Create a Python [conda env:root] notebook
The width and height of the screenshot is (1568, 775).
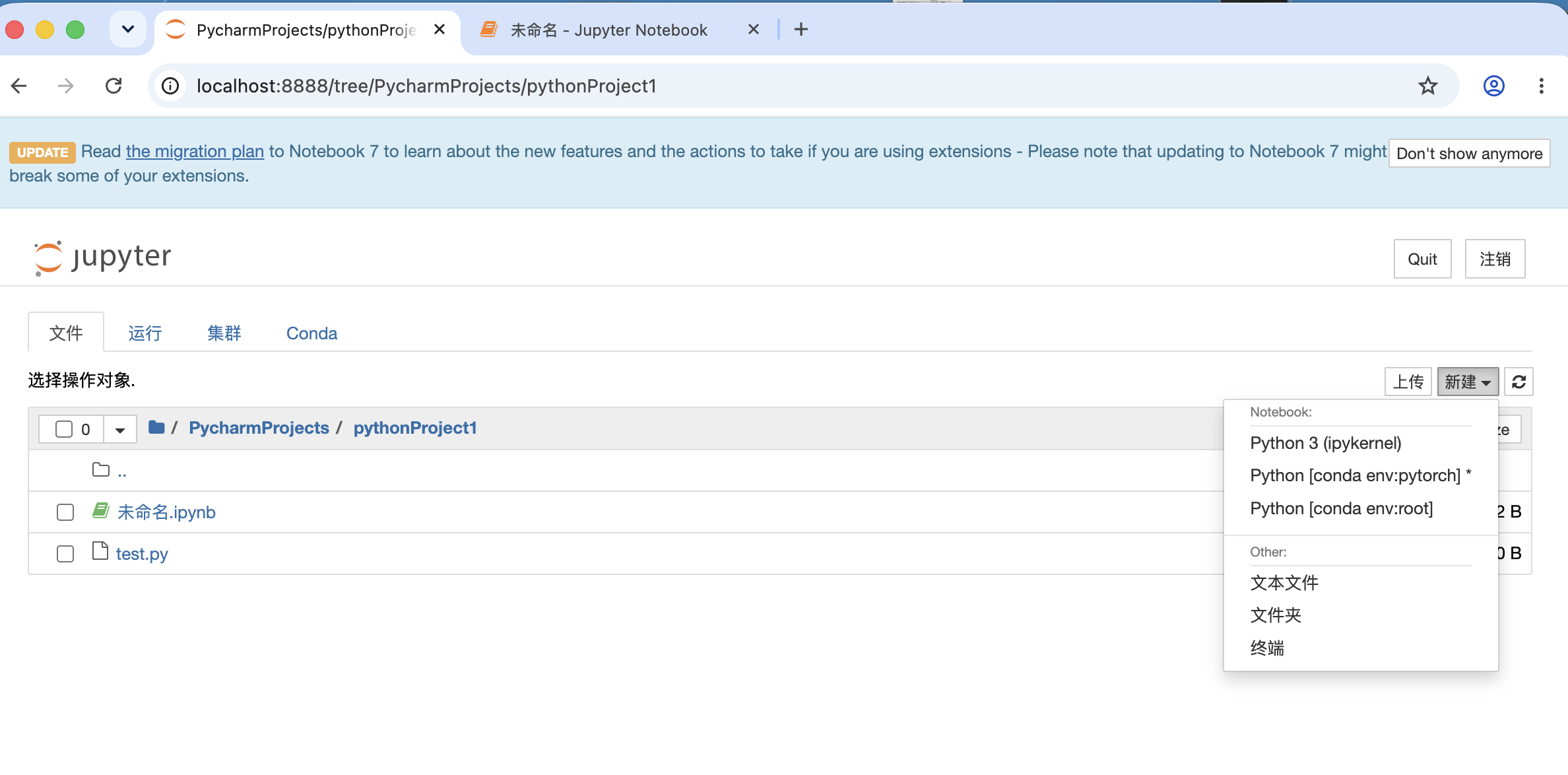click(1342, 508)
